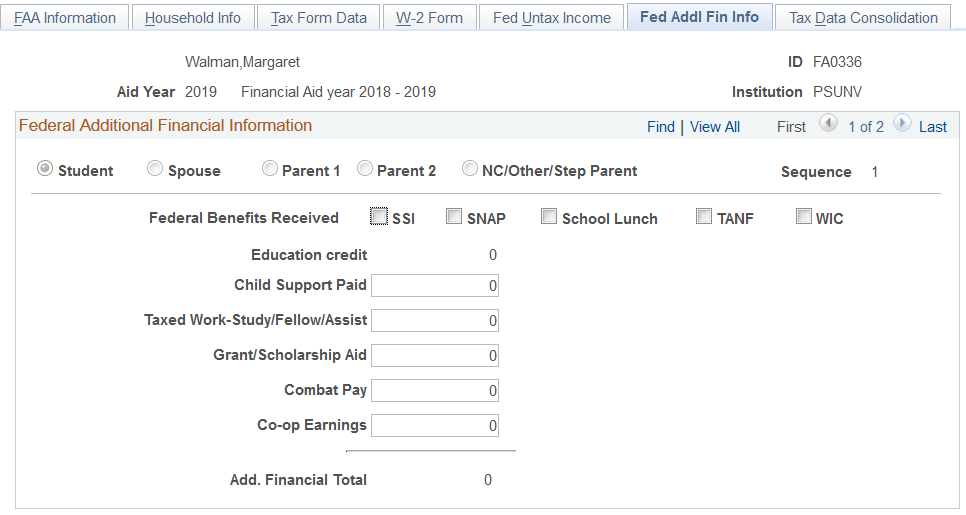Viewport: 966px width, 515px height.
Task: Enable the SNAP benefit checkbox
Action: coord(454,216)
